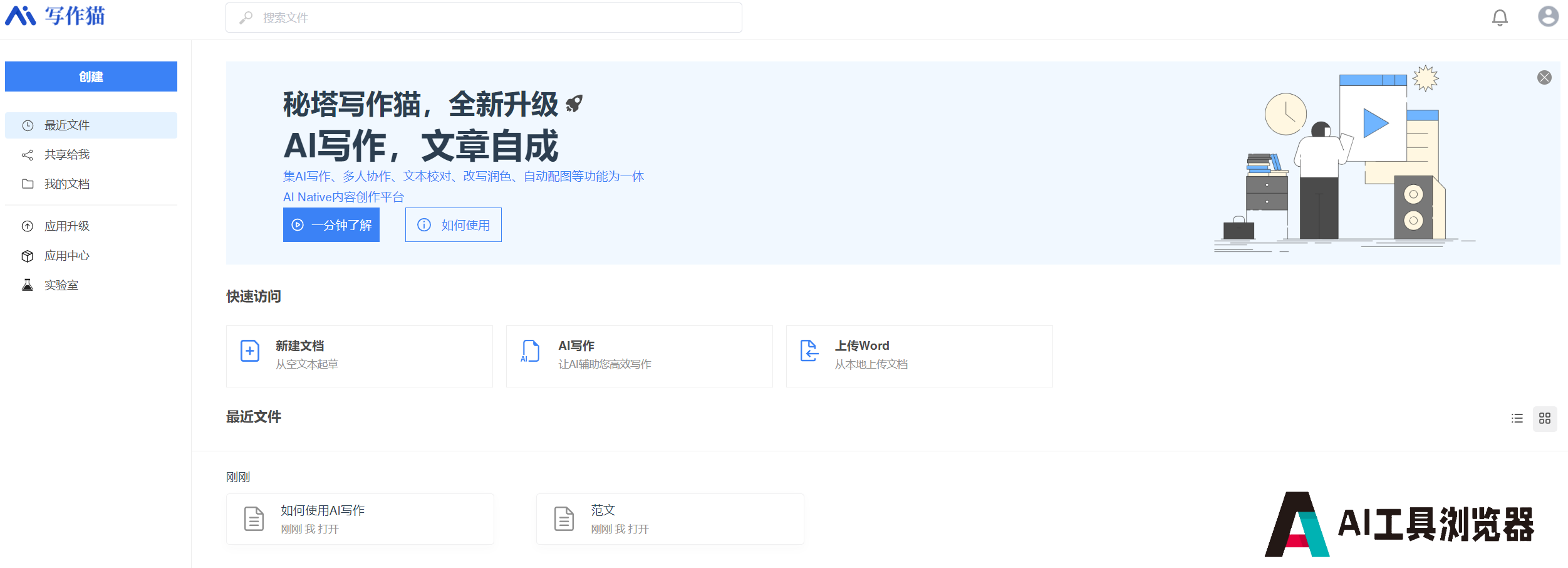This screenshot has height=568, width=1568.
Task: Switch to list view layout
Action: 1517,418
